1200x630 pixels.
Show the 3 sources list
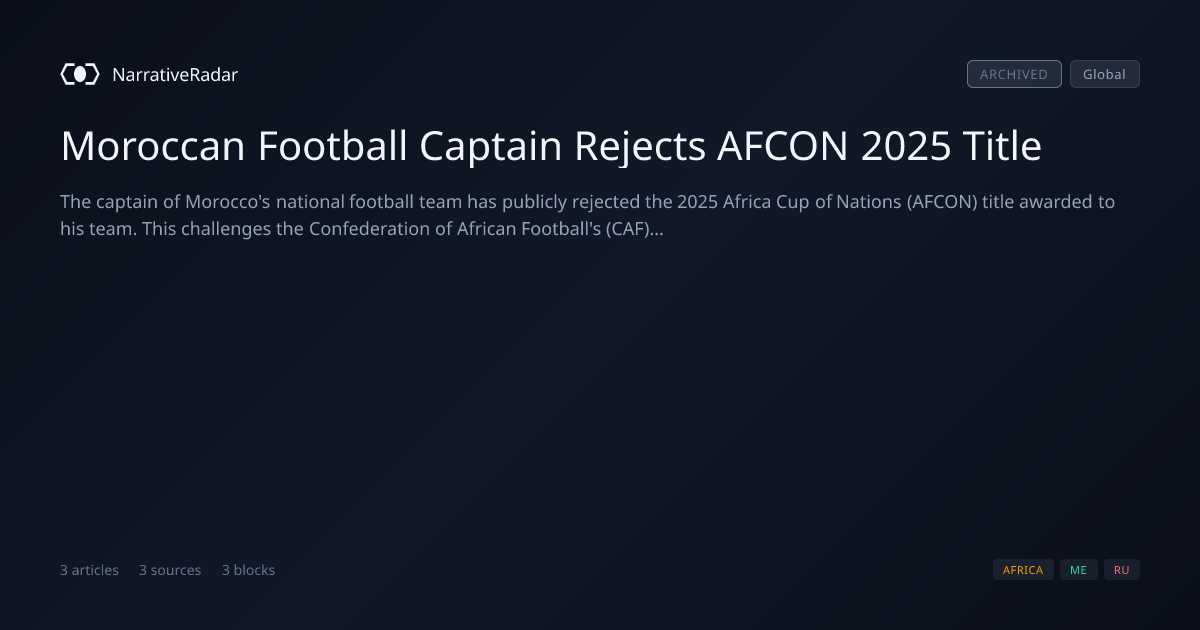click(170, 570)
